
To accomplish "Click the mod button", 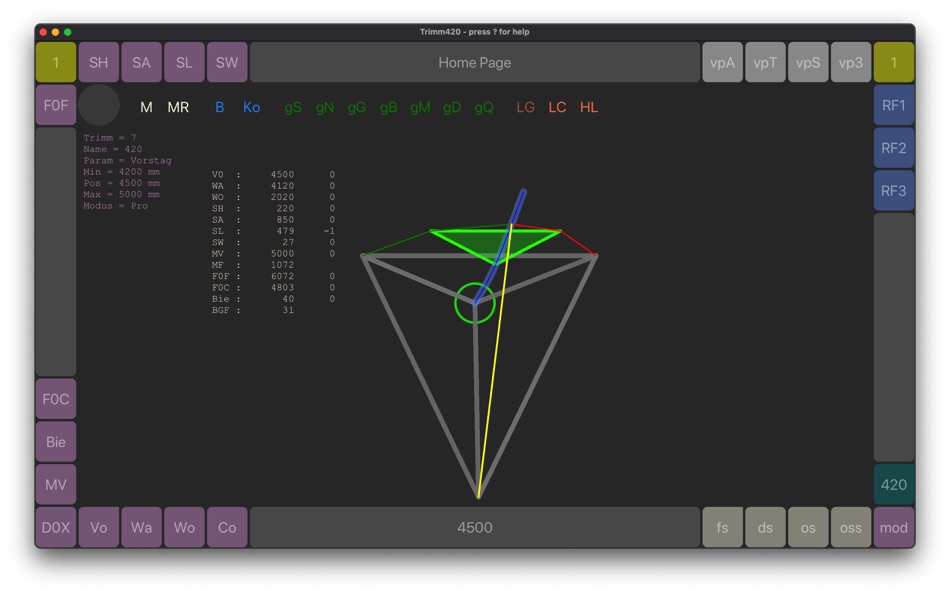I will [x=894, y=527].
